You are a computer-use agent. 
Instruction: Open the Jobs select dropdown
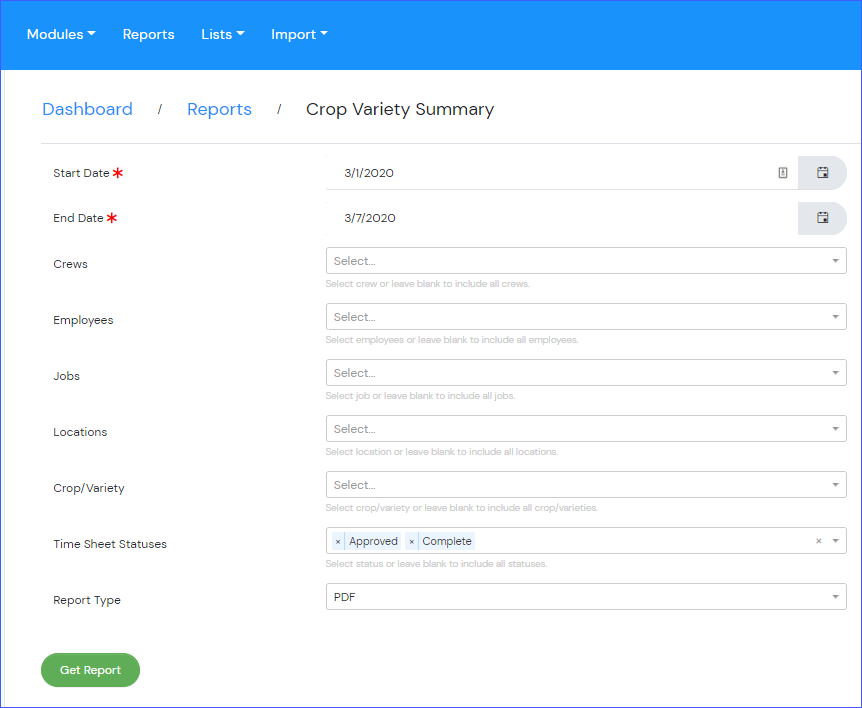586,373
